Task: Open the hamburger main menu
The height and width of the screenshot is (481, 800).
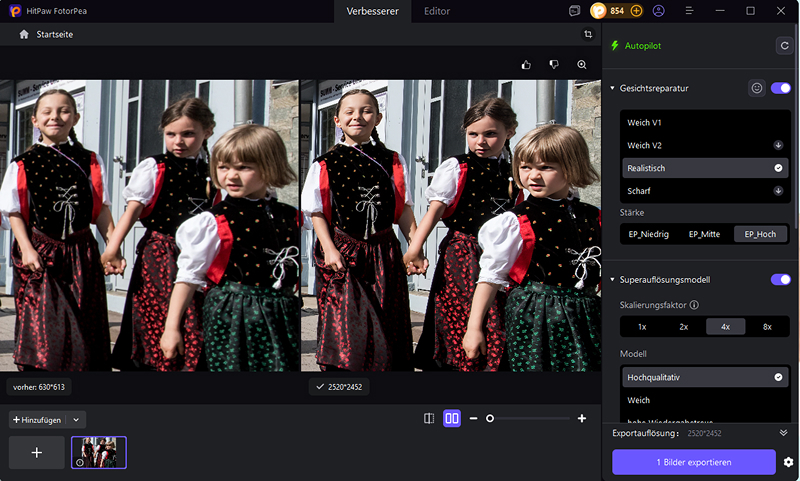Action: tap(689, 11)
